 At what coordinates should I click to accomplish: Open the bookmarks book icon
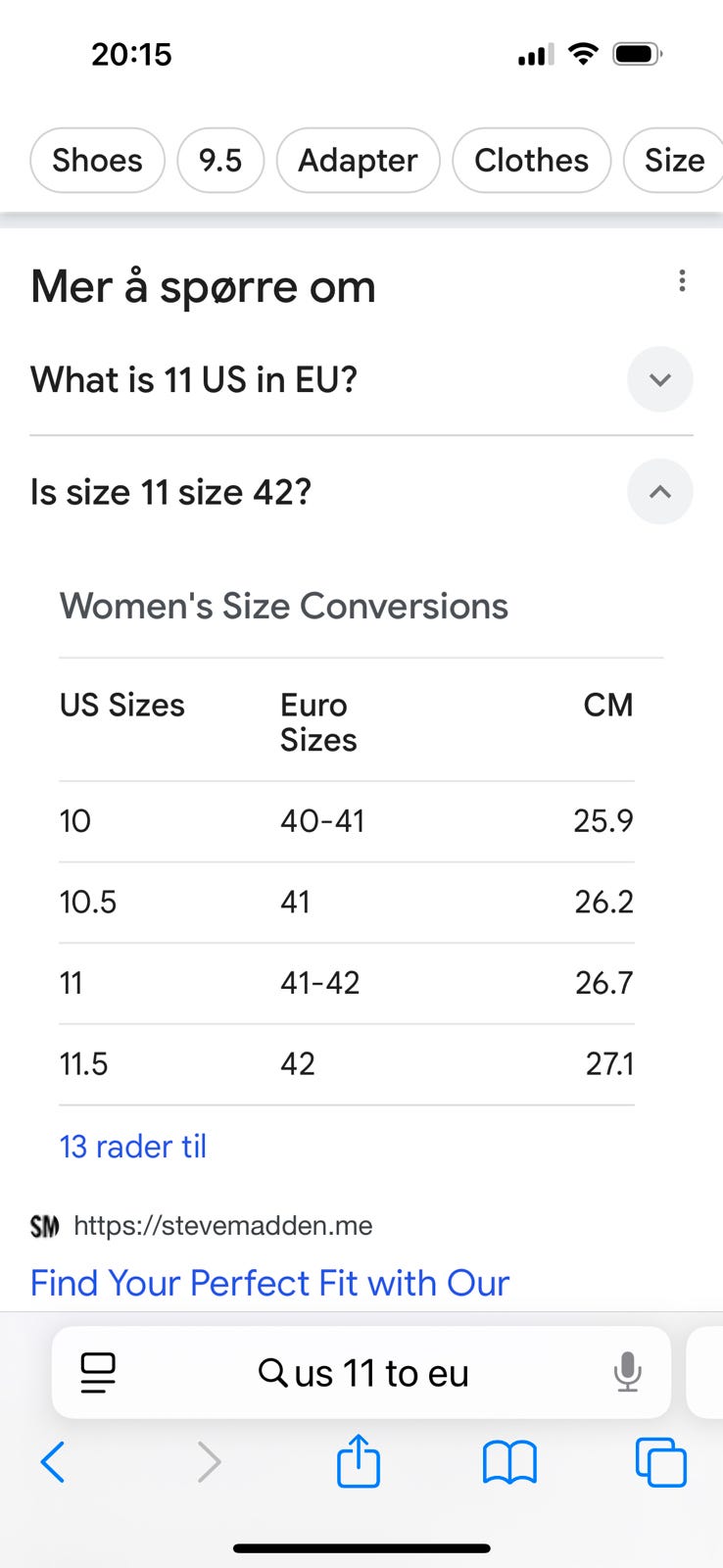(x=509, y=1462)
